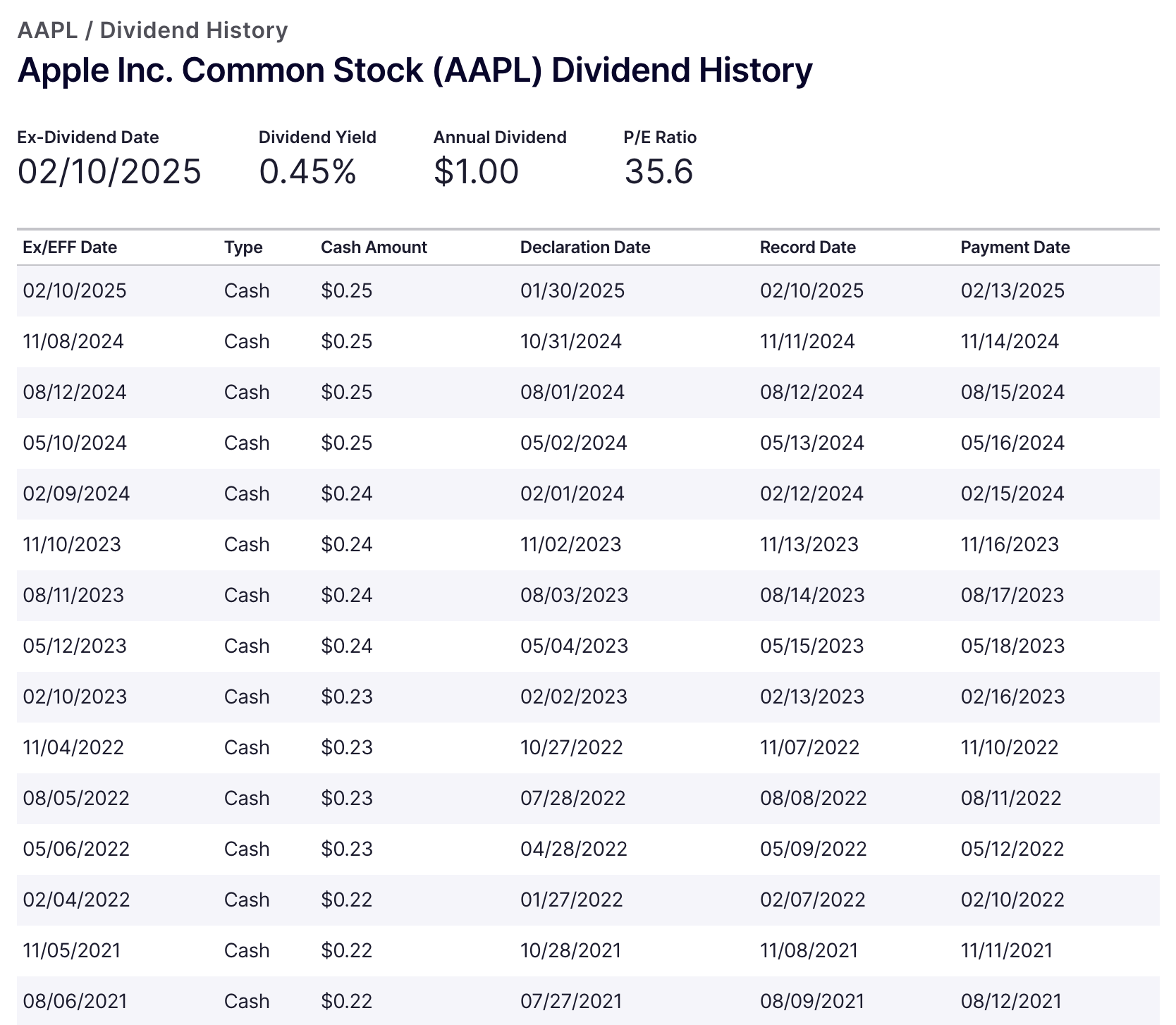Click the $0.22 amount in 02/04/2022 row

(346, 900)
